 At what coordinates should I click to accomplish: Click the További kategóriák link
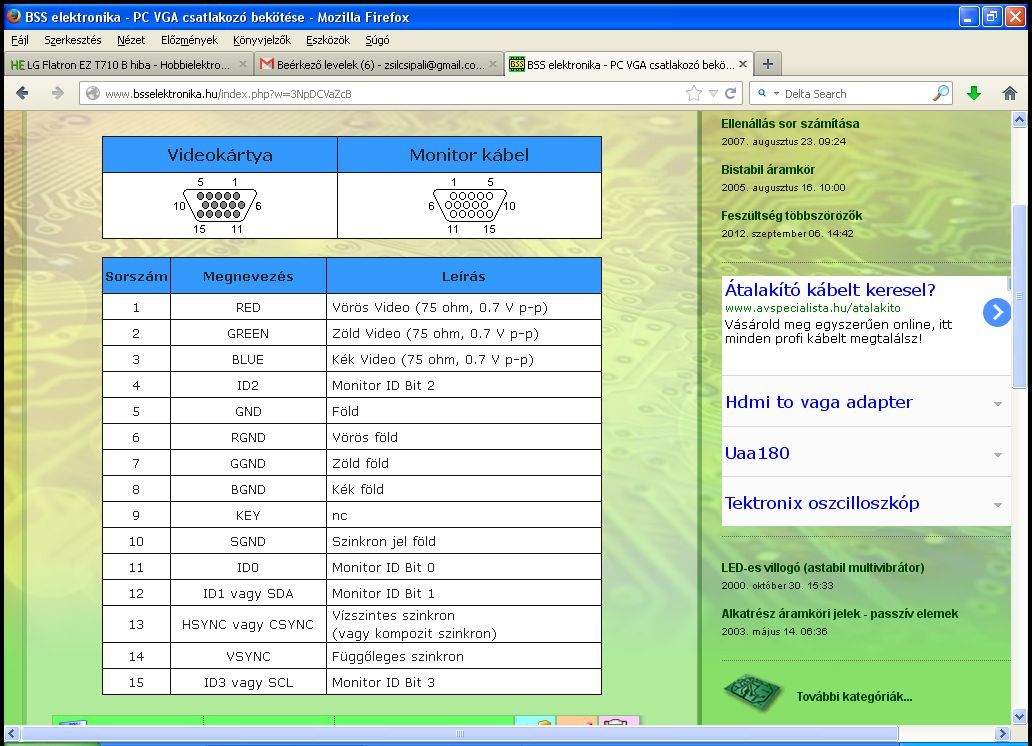coord(854,697)
